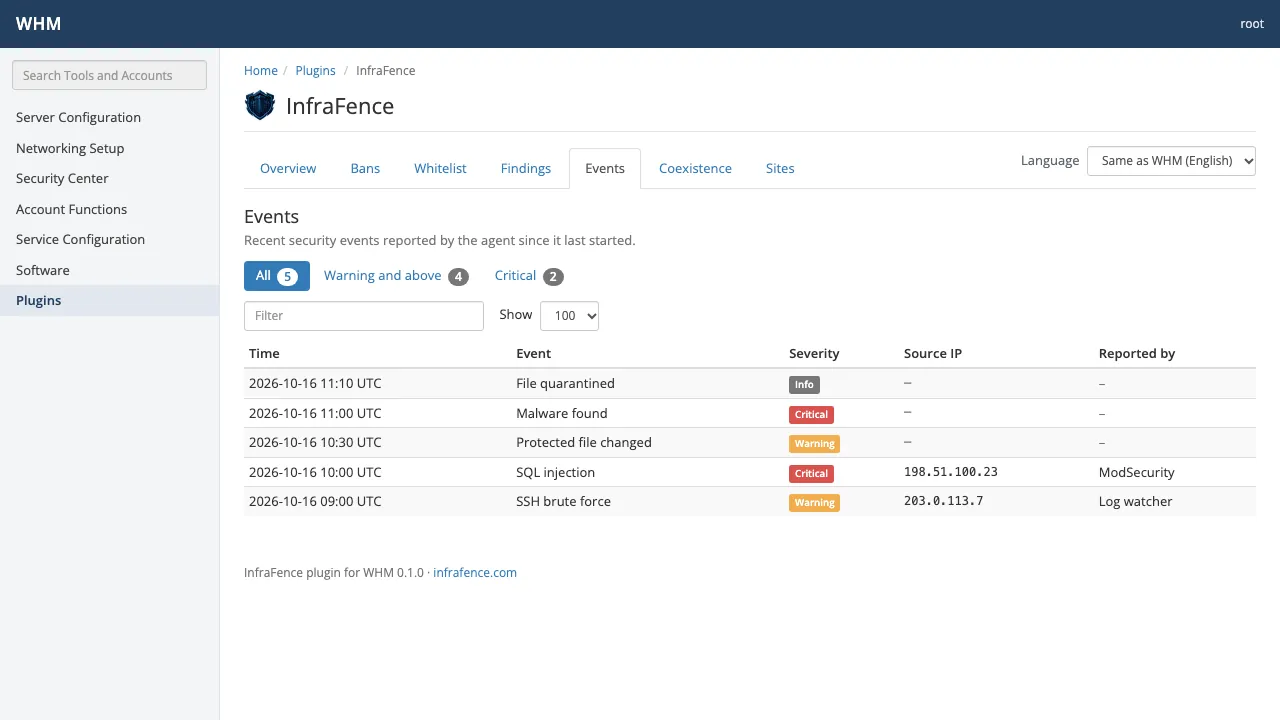Select the SQL injection event
This screenshot has height=720, width=1280.
(750, 472)
